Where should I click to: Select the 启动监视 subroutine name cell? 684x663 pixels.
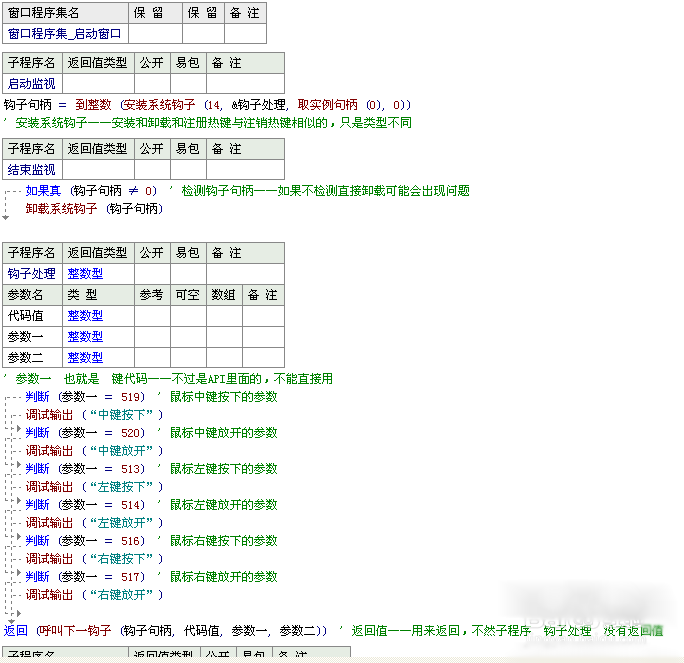tap(32, 84)
